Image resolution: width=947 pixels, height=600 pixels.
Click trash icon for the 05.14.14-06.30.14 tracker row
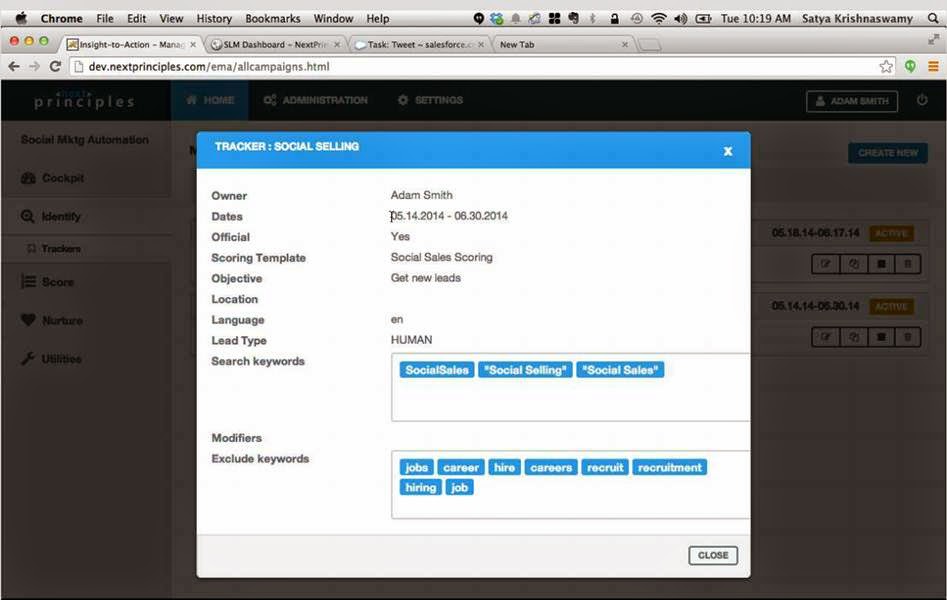click(908, 337)
